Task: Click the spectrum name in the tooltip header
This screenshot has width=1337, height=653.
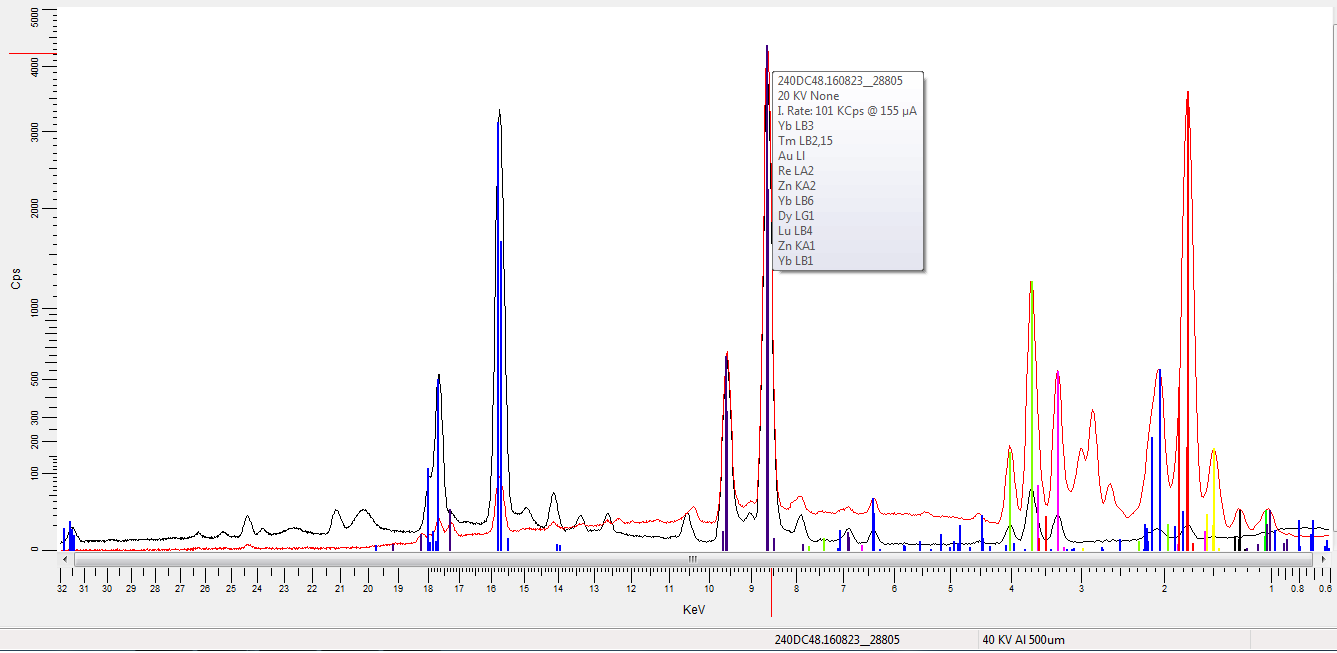Action: [x=840, y=81]
